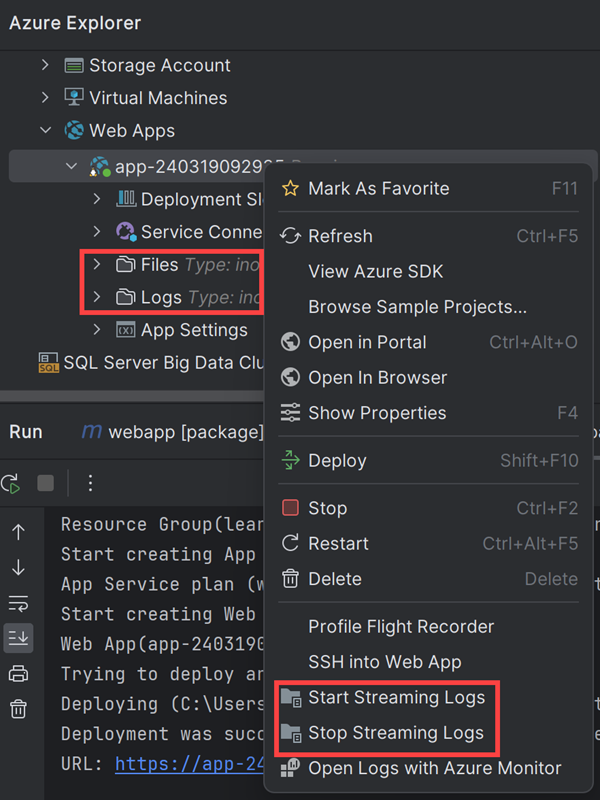The image size is (600, 800).
Task: Expand the Storage Account node
Action: pyautogui.click(x=45, y=65)
